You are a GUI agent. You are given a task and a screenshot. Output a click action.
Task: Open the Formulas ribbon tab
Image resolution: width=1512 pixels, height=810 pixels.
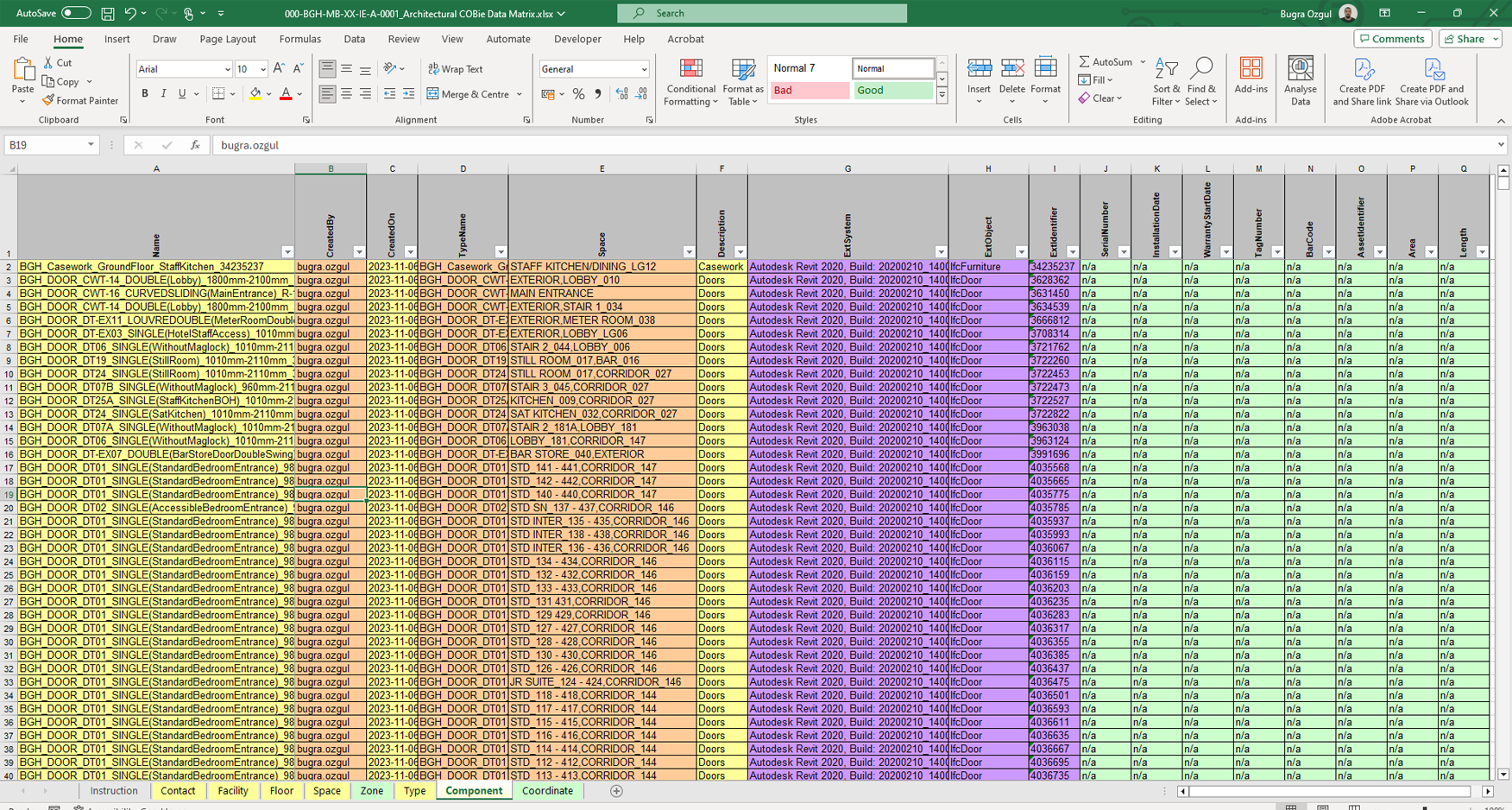pos(299,39)
